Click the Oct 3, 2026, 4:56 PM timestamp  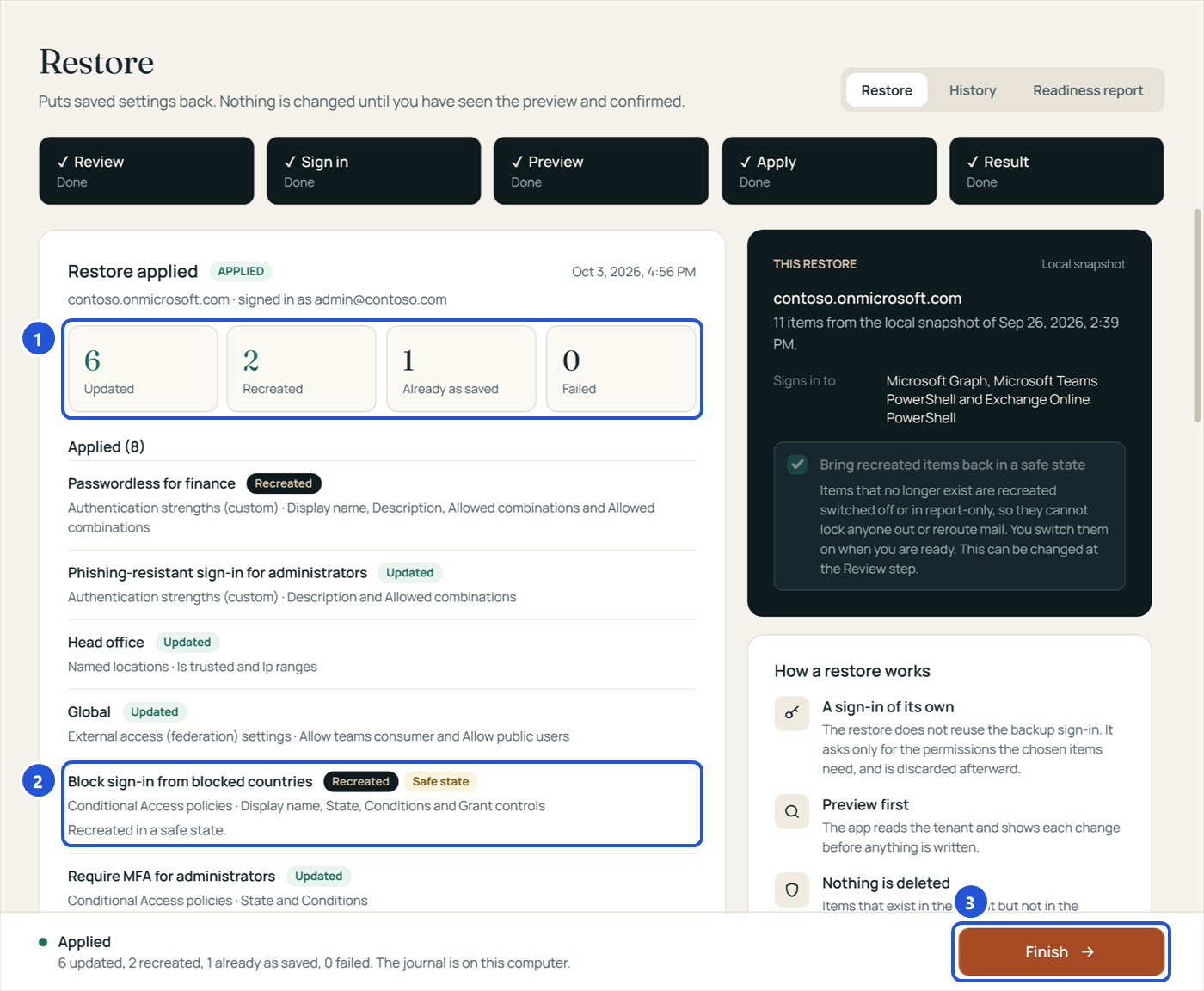634,272
